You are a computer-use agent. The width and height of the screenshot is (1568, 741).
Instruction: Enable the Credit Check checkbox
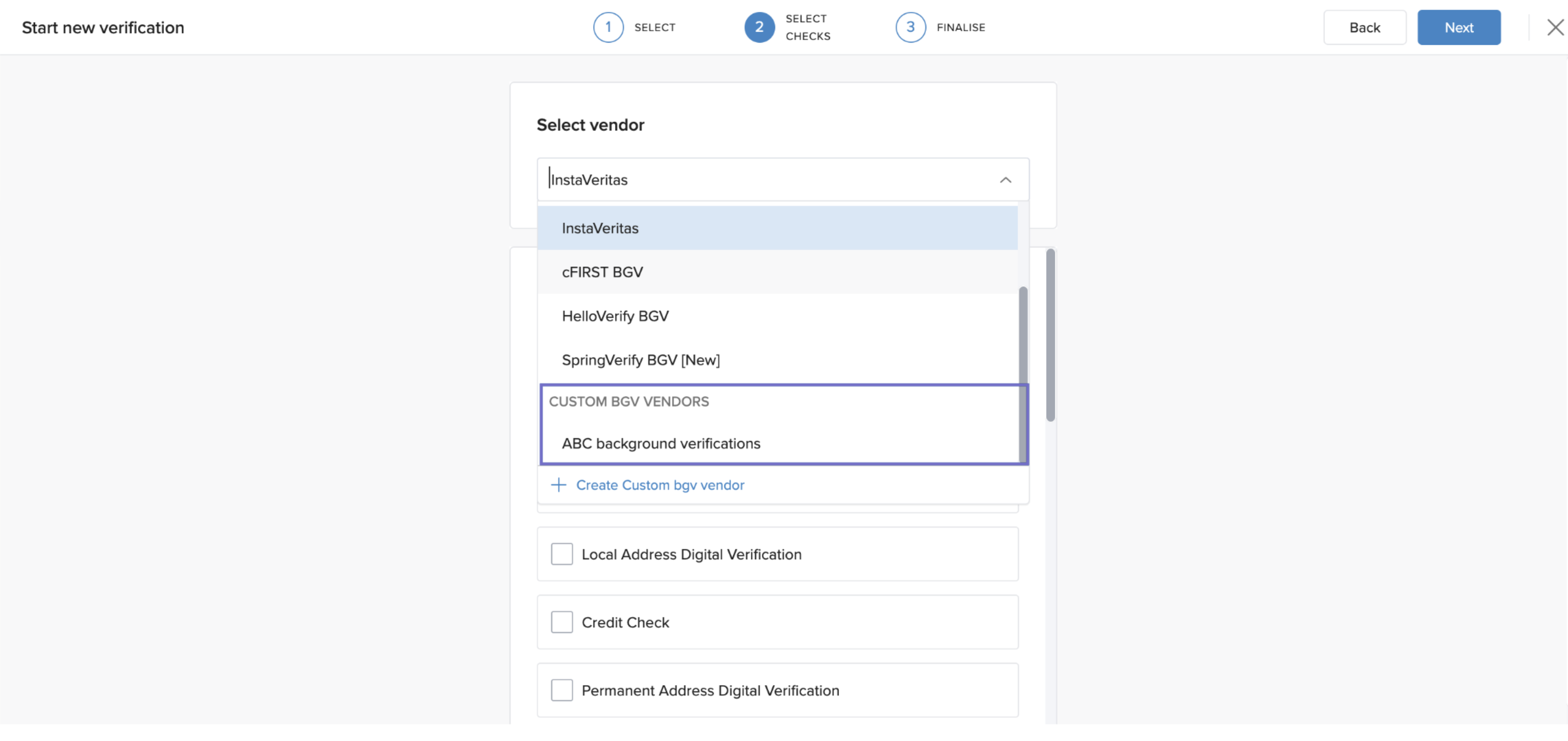(561, 622)
